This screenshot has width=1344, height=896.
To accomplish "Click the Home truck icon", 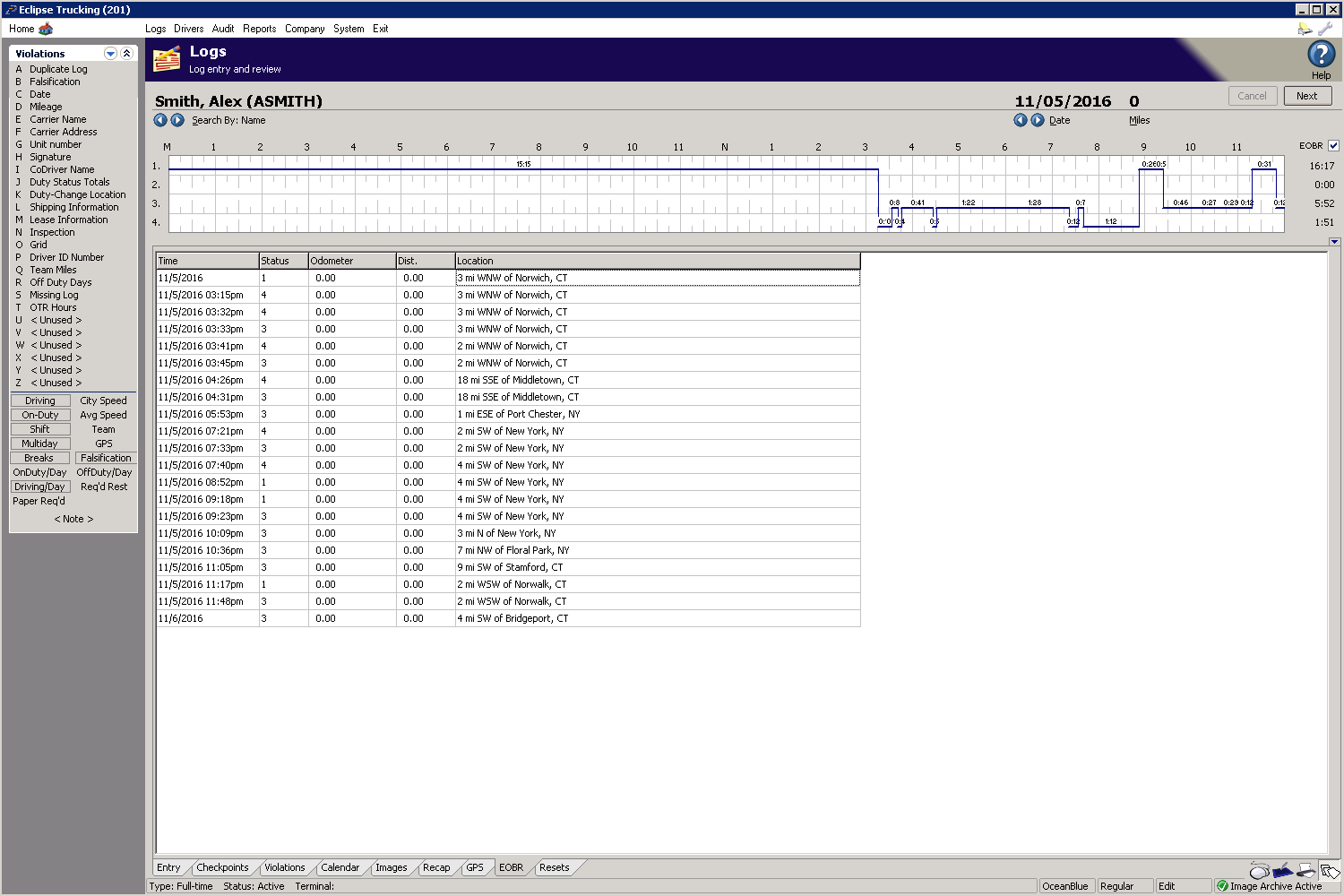I will [46, 28].
